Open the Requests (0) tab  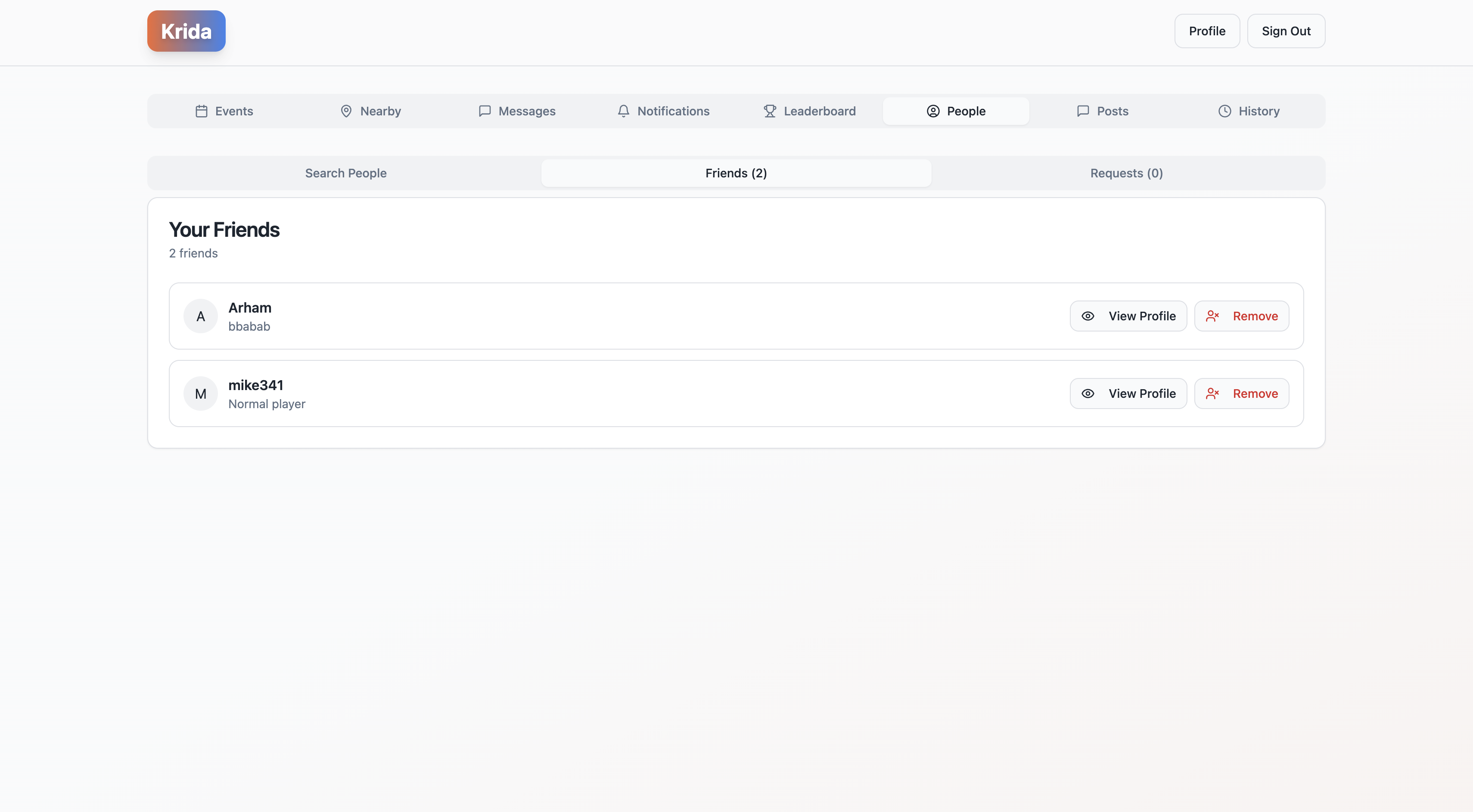coord(1126,173)
